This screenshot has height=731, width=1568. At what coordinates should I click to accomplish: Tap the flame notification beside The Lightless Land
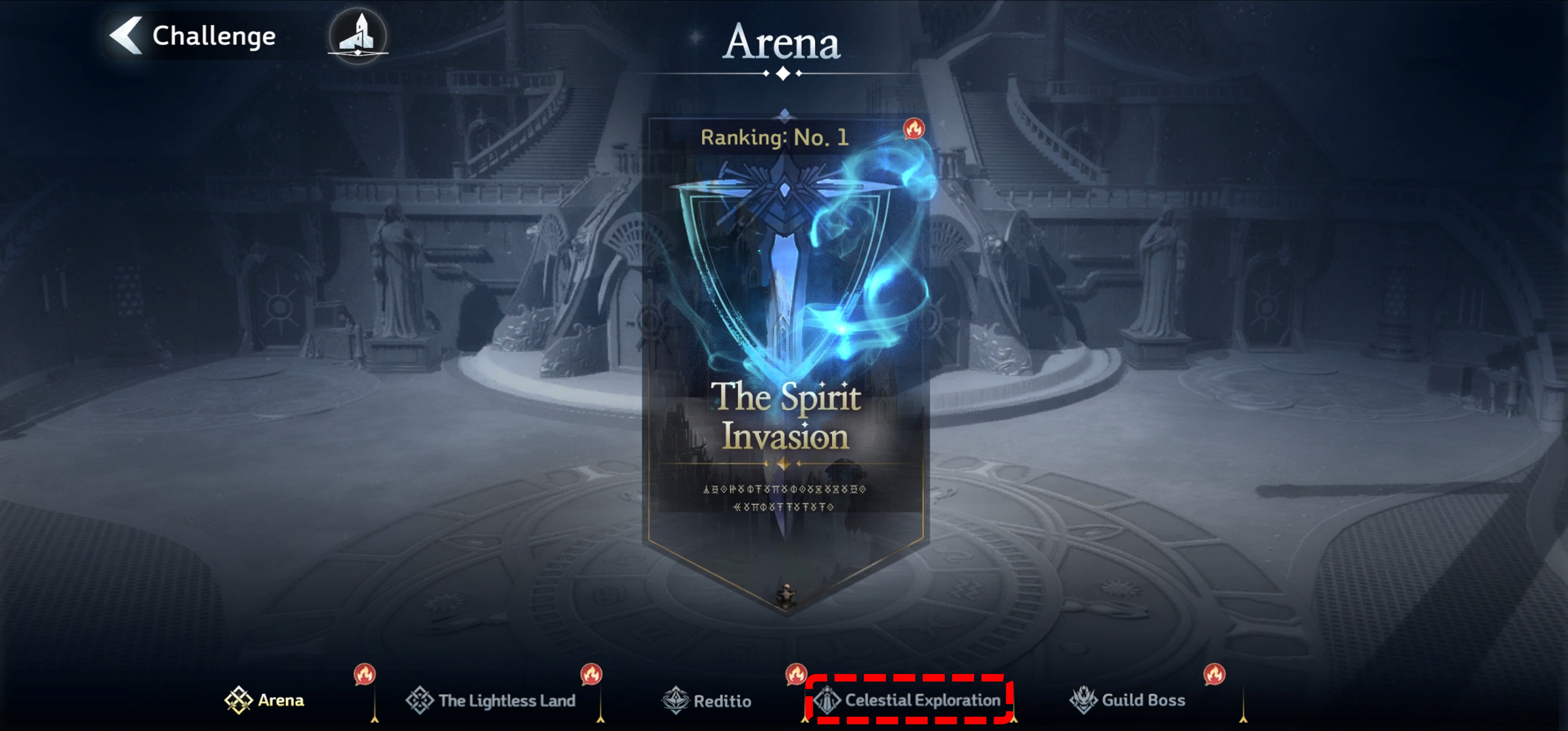click(591, 674)
